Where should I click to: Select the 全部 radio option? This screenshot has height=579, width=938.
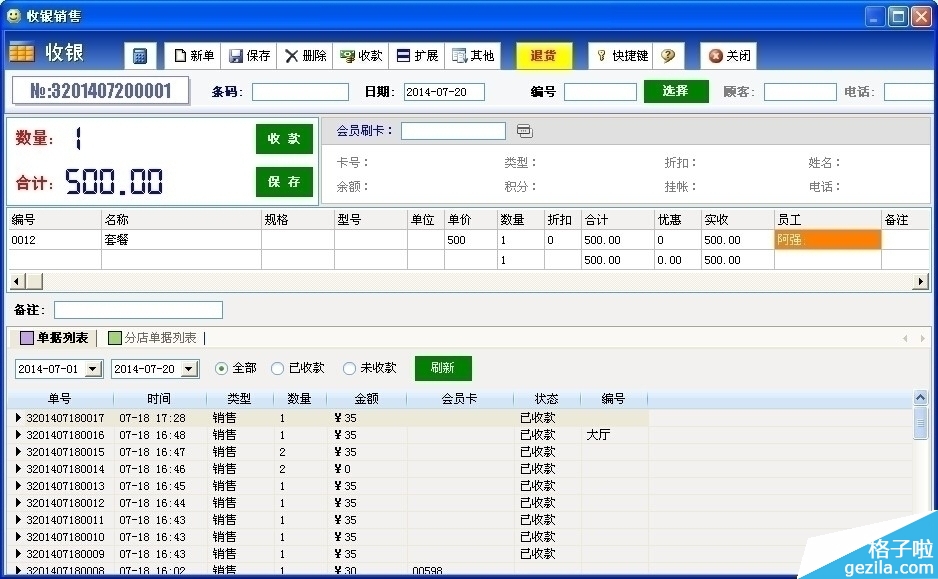[x=222, y=368]
